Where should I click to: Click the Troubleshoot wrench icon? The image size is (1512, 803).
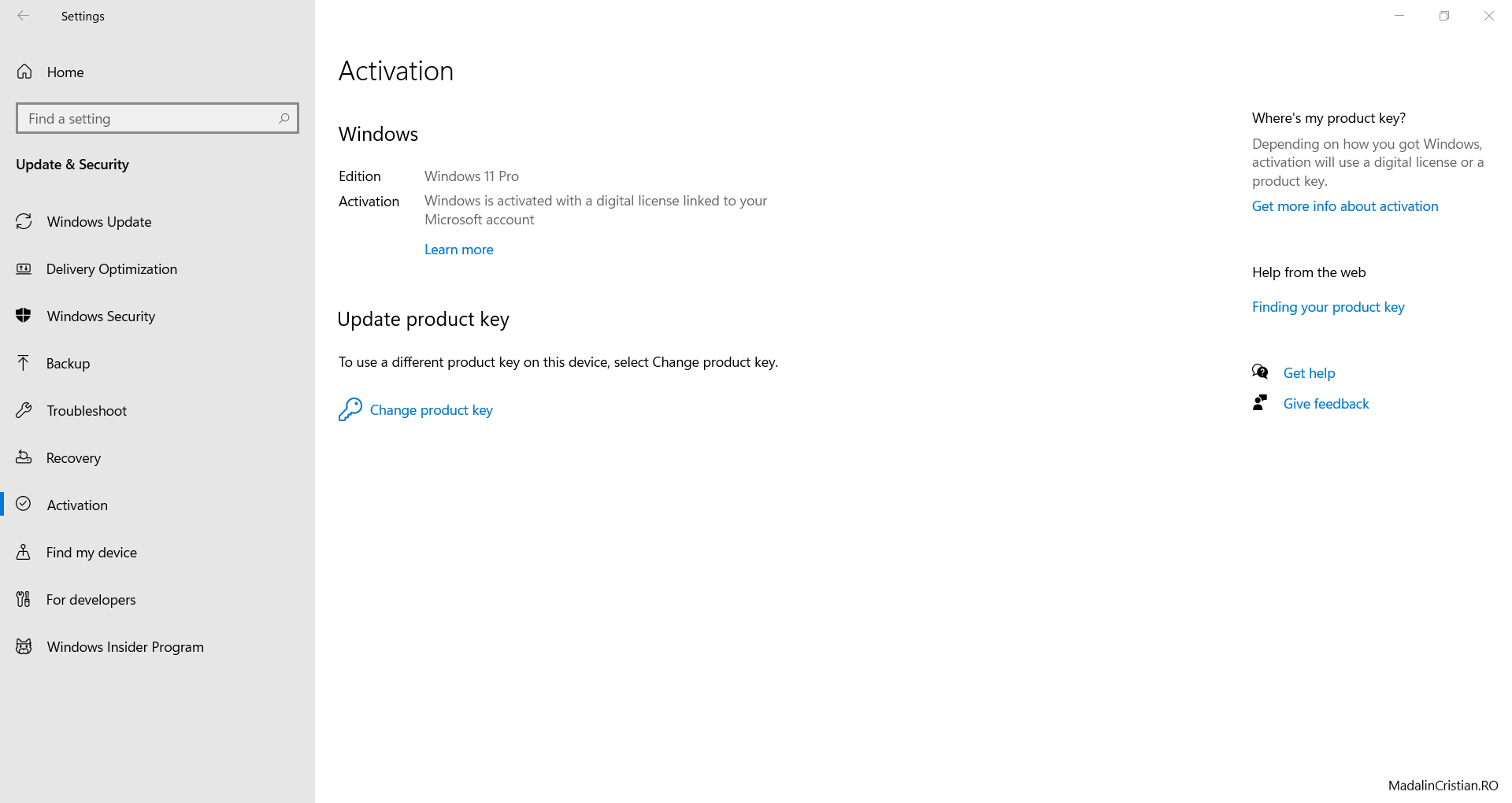tap(24, 410)
